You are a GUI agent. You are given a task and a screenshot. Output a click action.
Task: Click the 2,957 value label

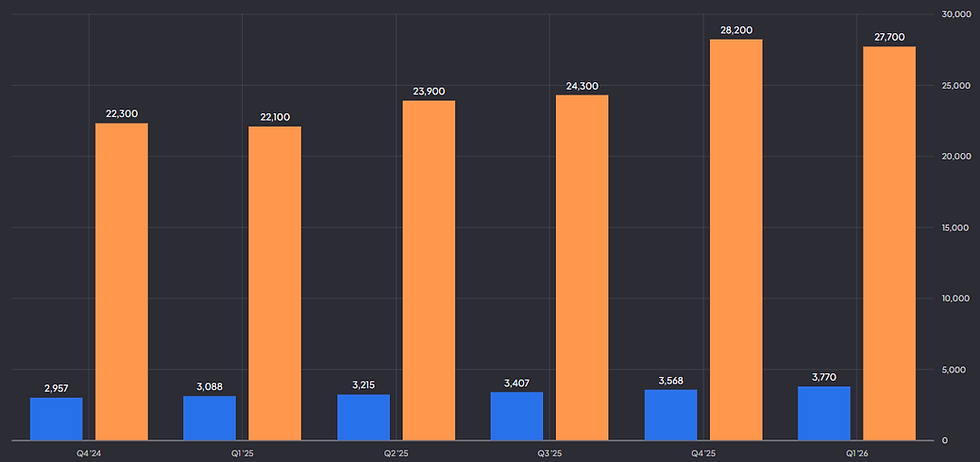pos(56,388)
